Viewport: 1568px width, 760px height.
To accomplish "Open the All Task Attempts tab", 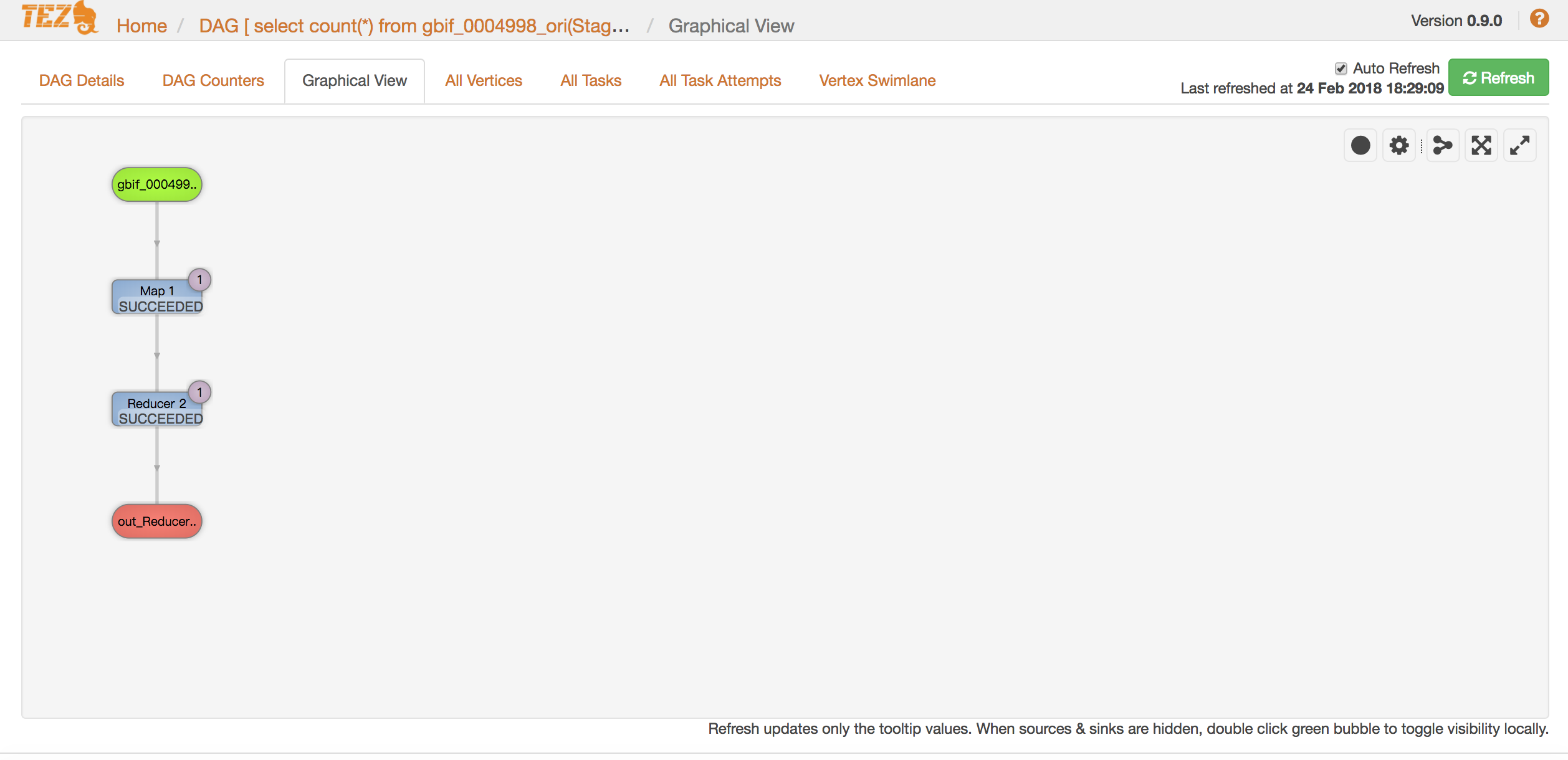I will [x=720, y=81].
